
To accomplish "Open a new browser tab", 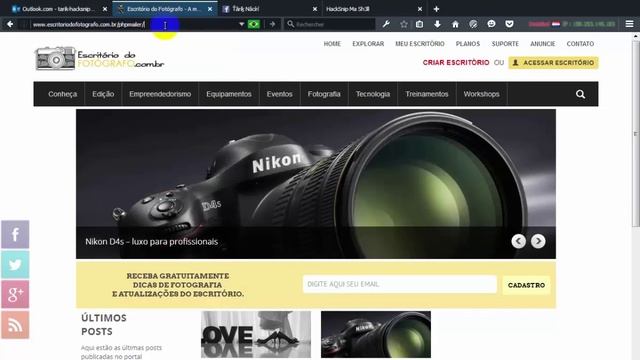I will click(436, 9).
